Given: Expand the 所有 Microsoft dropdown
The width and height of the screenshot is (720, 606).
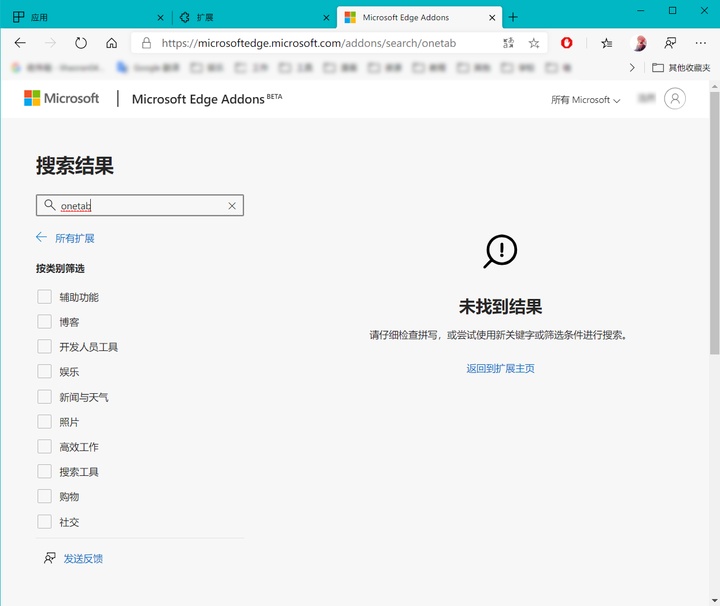Looking at the screenshot, I should 585,100.
